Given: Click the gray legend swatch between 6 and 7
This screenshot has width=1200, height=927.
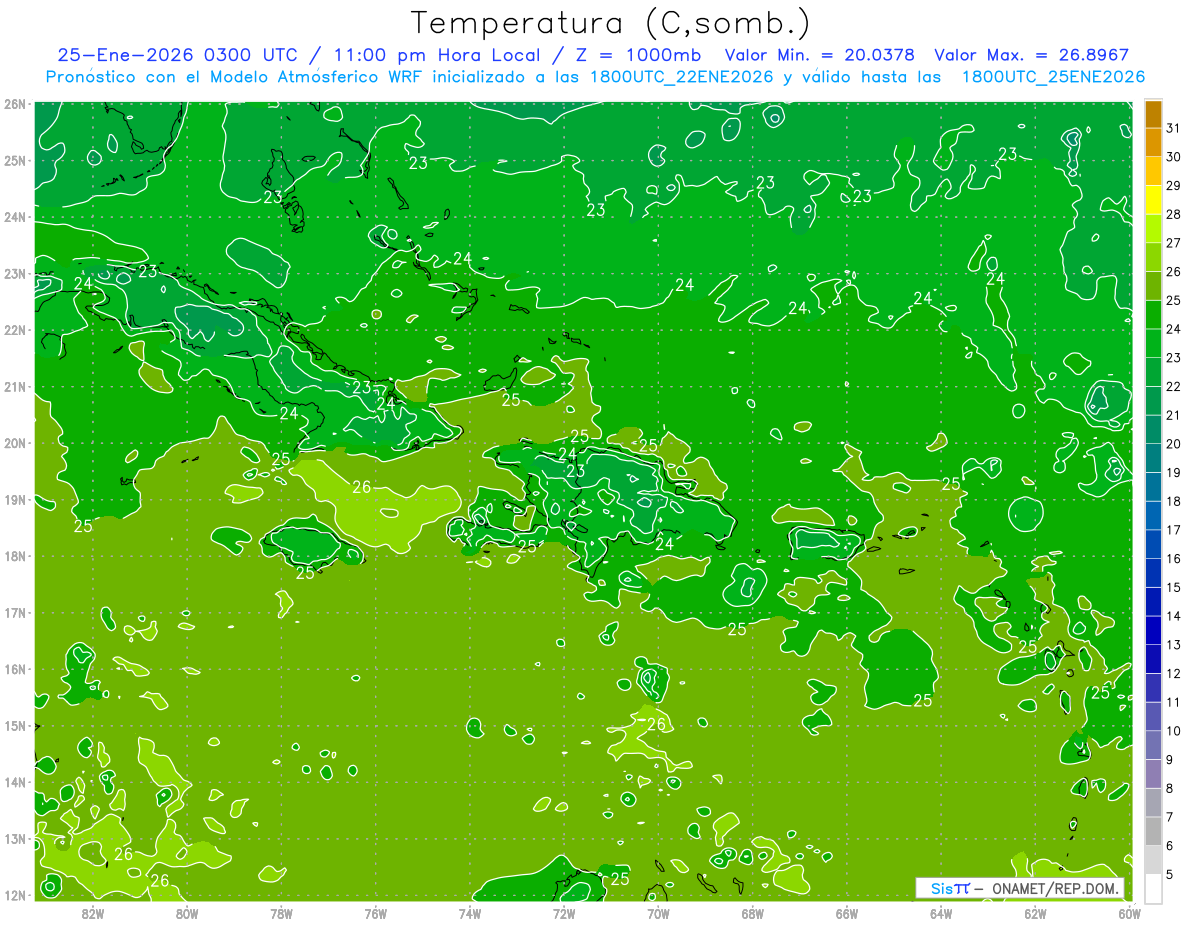Looking at the screenshot, I should (x=1153, y=831).
